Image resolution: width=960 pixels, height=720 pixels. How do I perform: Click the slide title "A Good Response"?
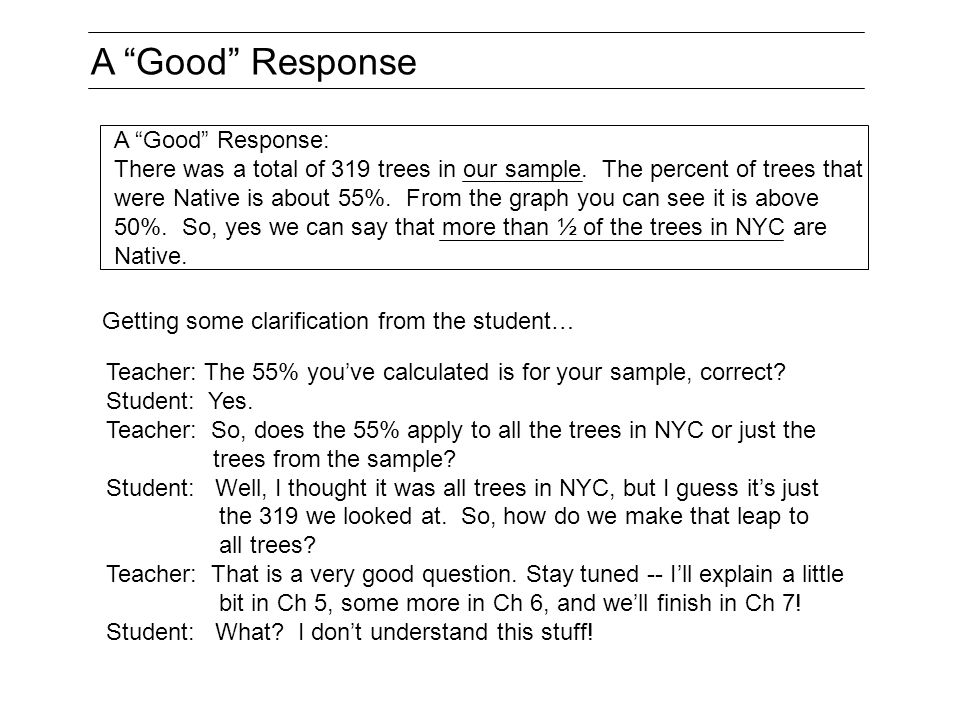point(253,62)
